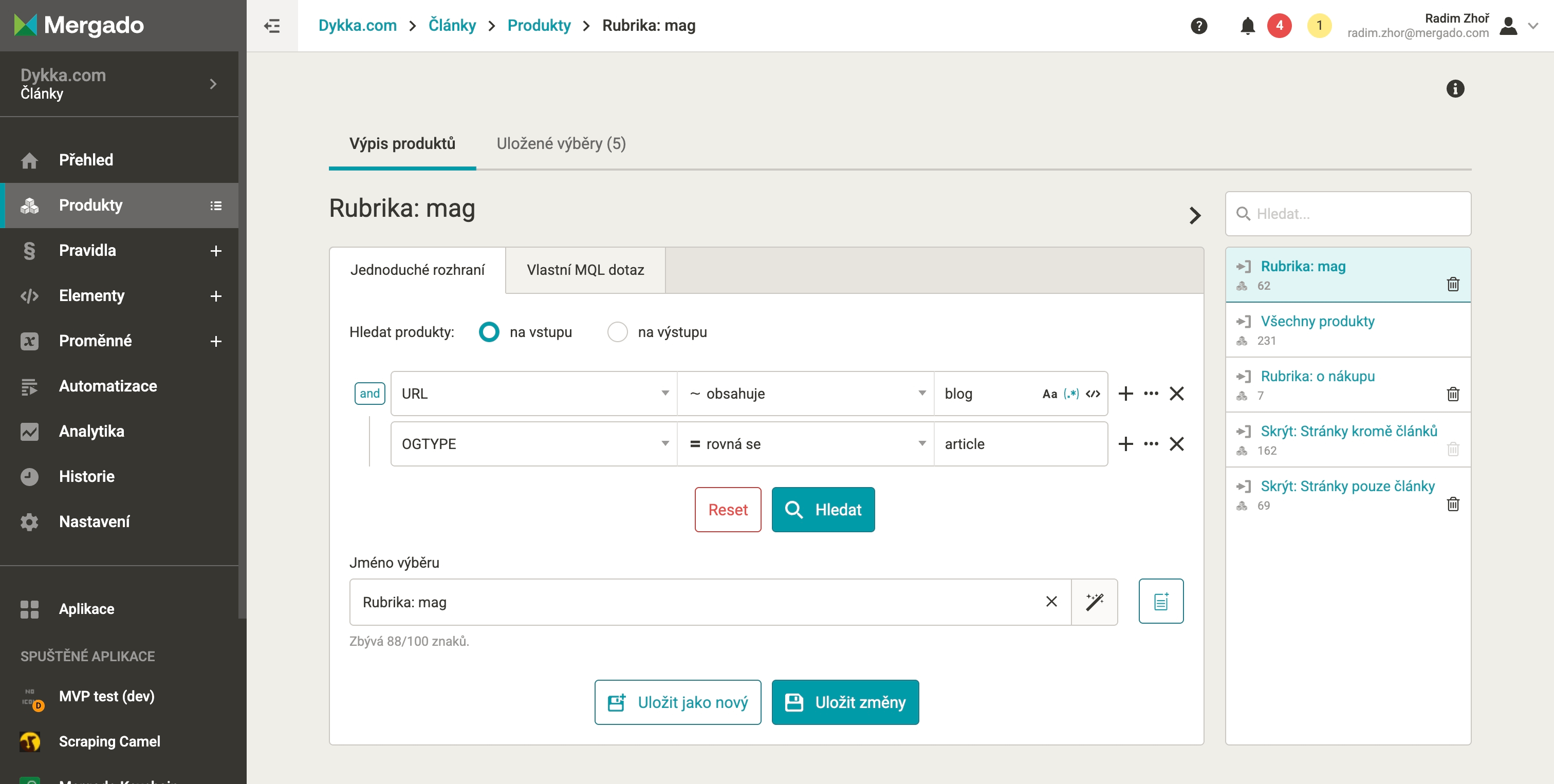
Task: Open the notifications bell icon
Action: tap(1248, 26)
